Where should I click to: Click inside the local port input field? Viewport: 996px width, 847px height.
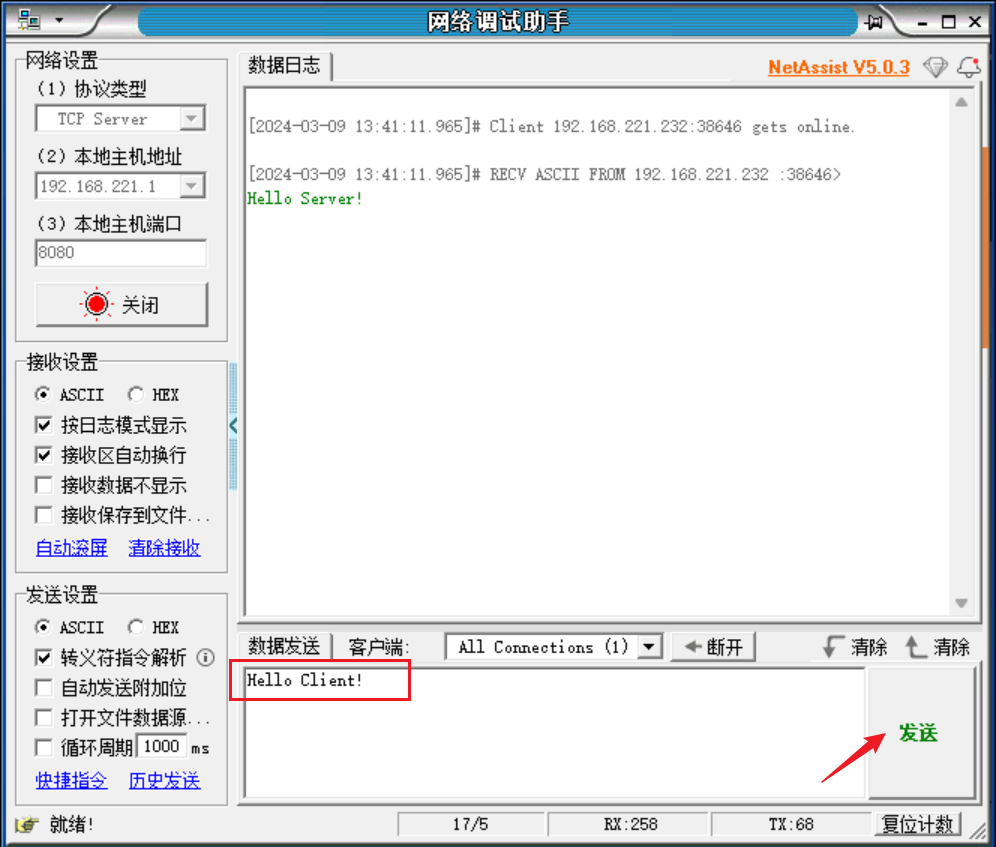[x=120, y=253]
